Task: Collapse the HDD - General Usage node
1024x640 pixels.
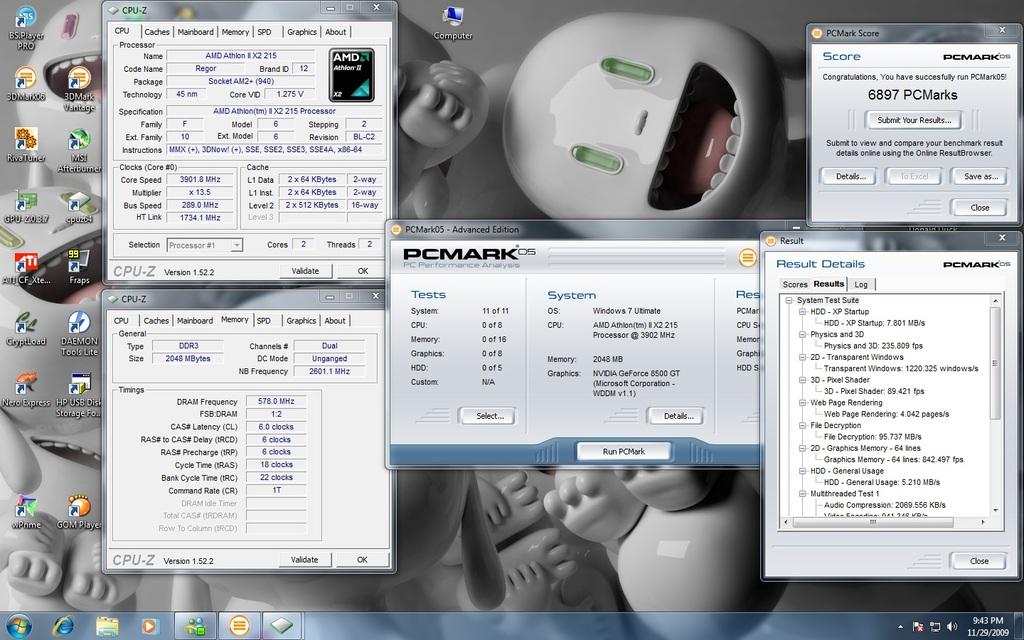Action: (x=803, y=471)
